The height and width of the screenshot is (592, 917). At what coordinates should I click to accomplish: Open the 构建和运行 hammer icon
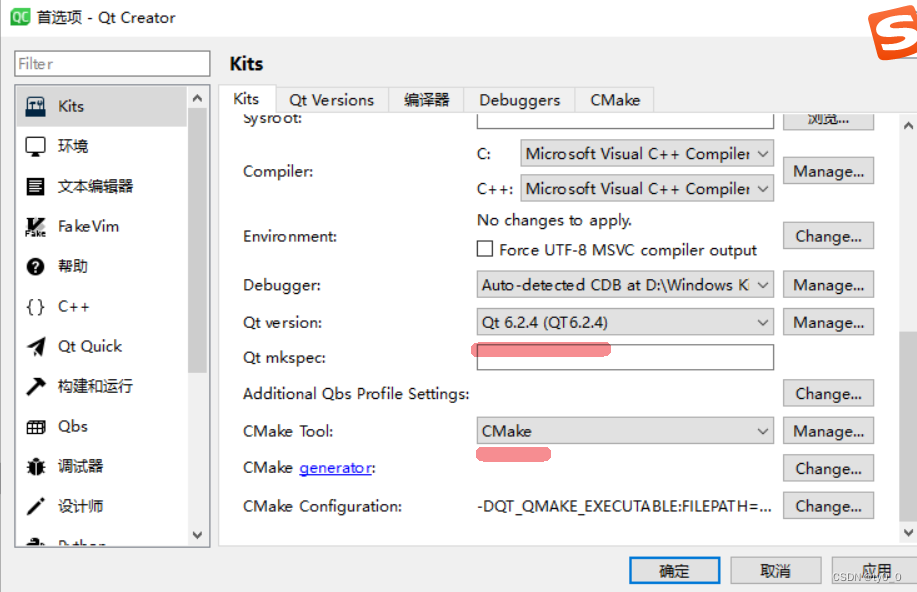pos(36,386)
